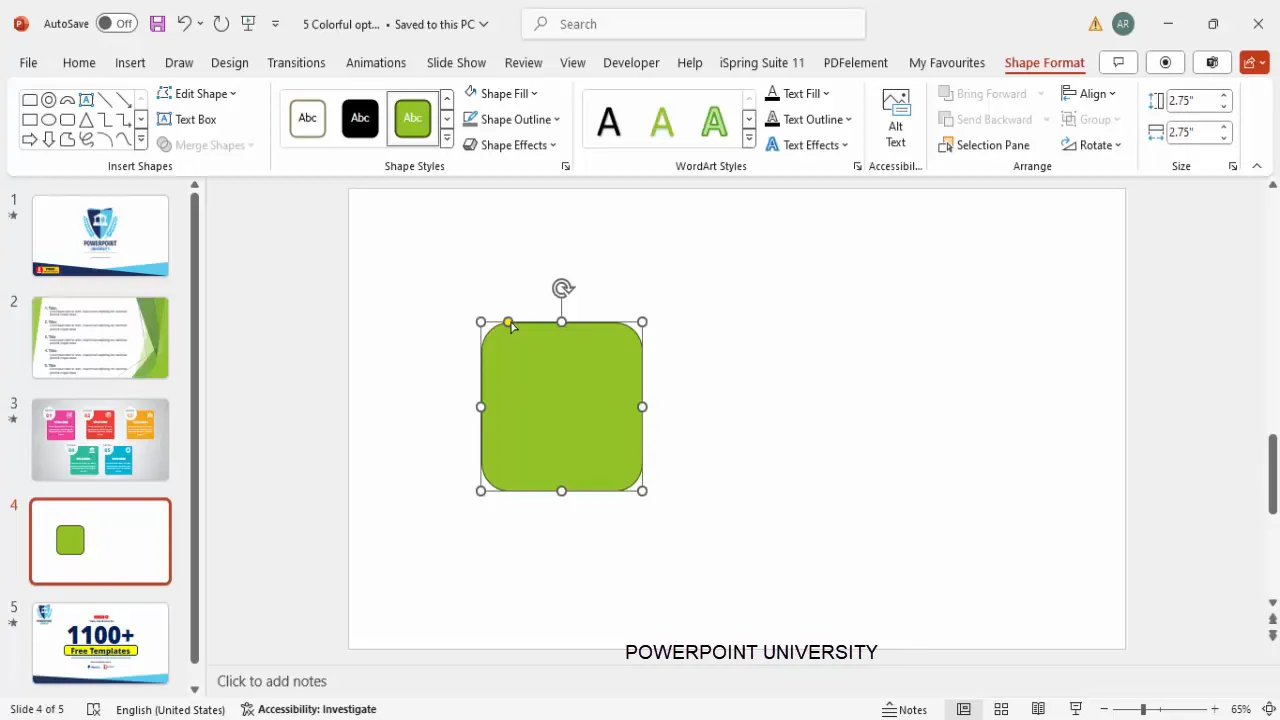Open the iSpring Suite 11 ribbon tab
The height and width of the screenshot is (720, 1280).
click(x=761, y=62)
